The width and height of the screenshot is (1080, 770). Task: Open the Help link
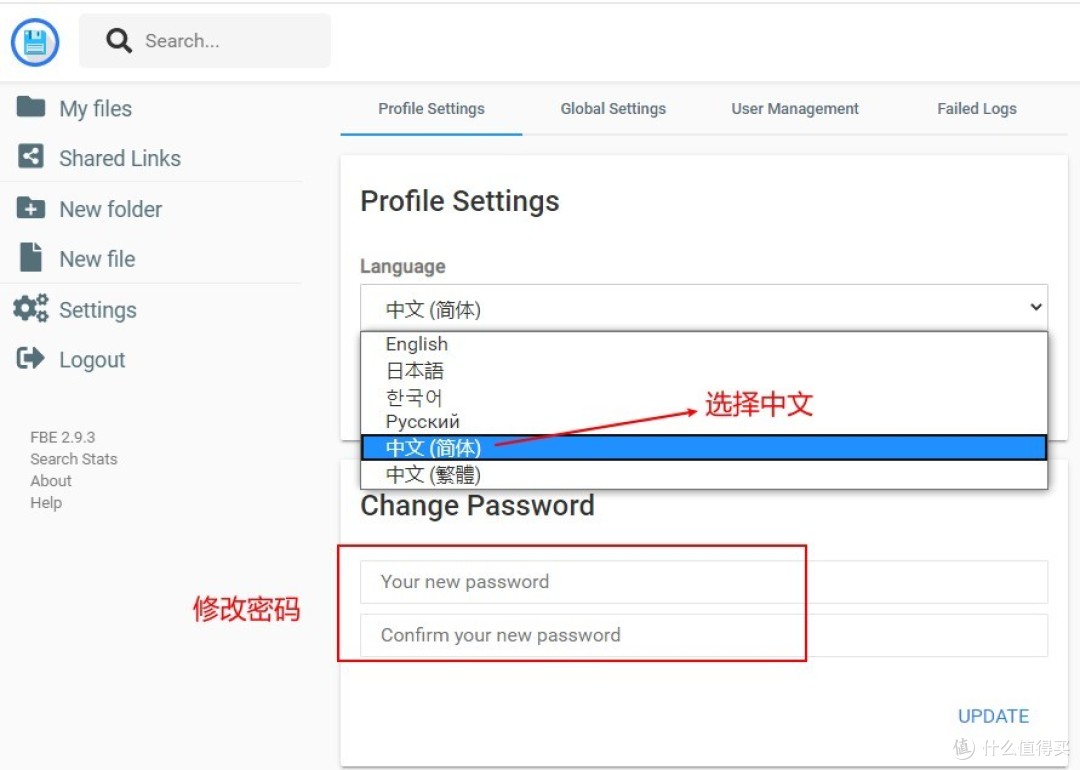click(46, 503)
